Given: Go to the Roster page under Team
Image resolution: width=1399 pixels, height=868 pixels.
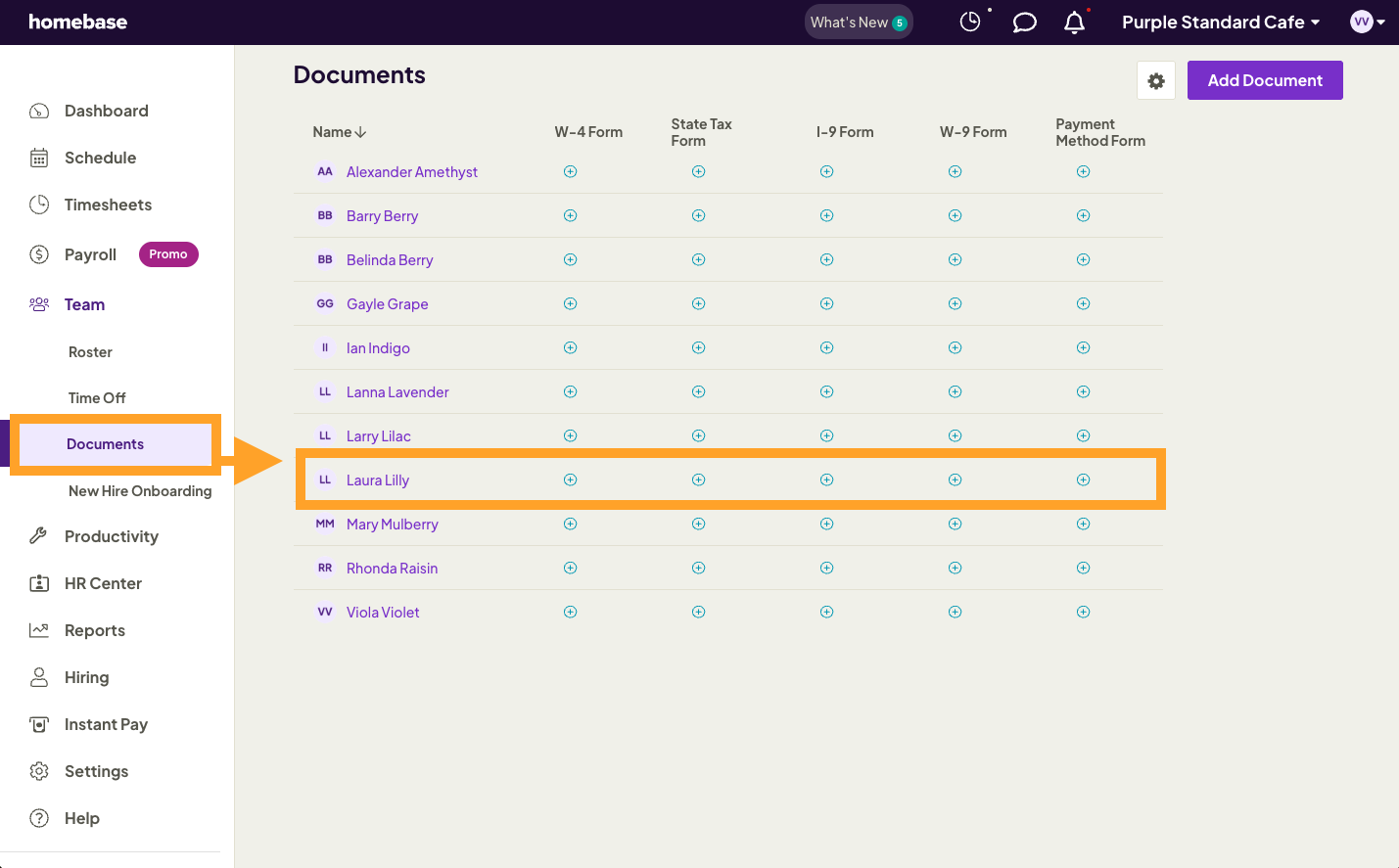Looking at the screenshot, I should point(90,351).
